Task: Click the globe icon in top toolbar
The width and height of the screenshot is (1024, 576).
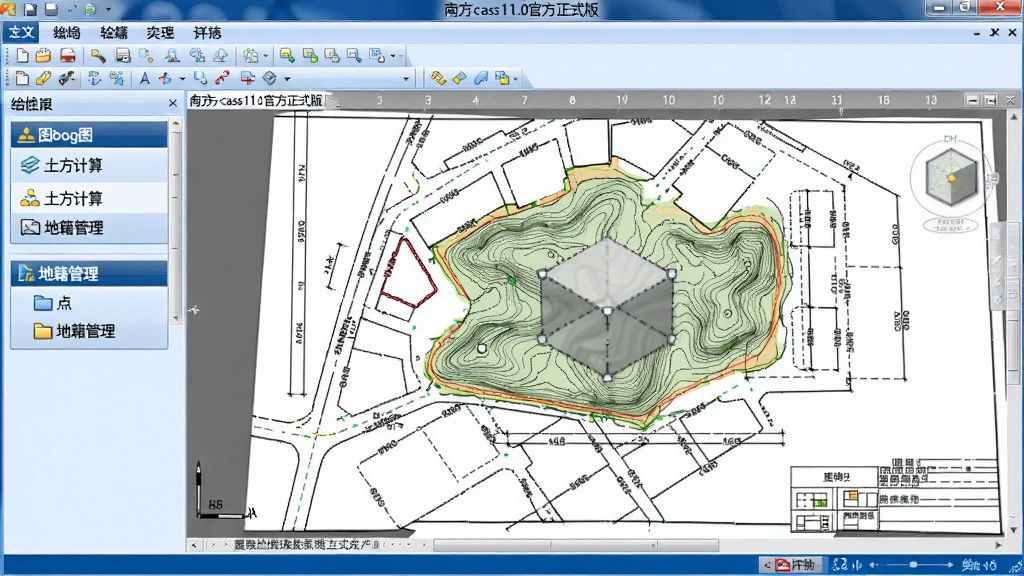Action: 197,56
